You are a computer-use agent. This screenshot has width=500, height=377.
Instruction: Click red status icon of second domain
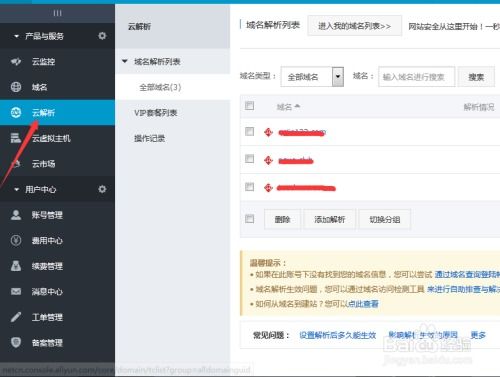coord(268,161)
